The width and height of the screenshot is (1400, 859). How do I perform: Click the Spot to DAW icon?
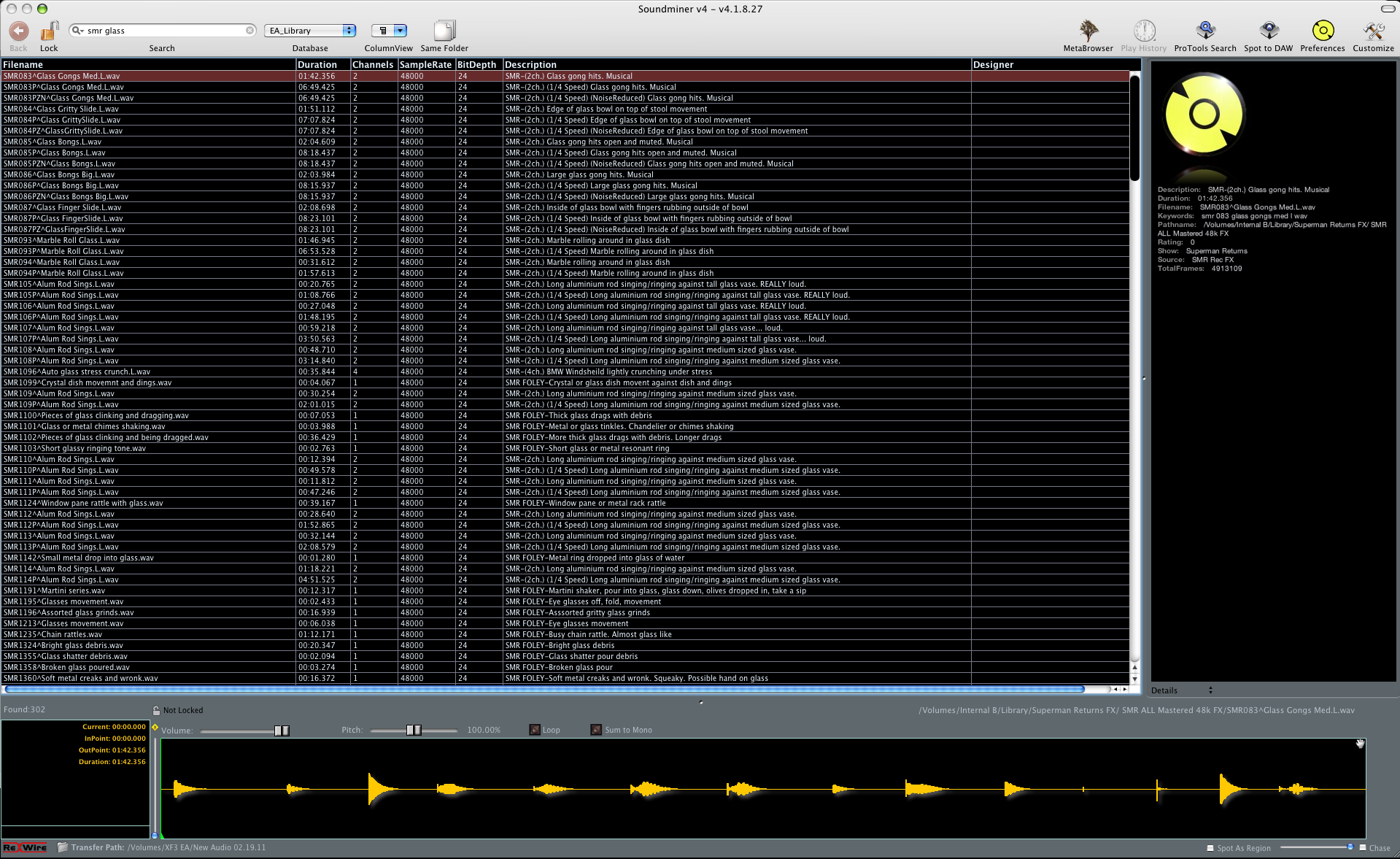1268,31
